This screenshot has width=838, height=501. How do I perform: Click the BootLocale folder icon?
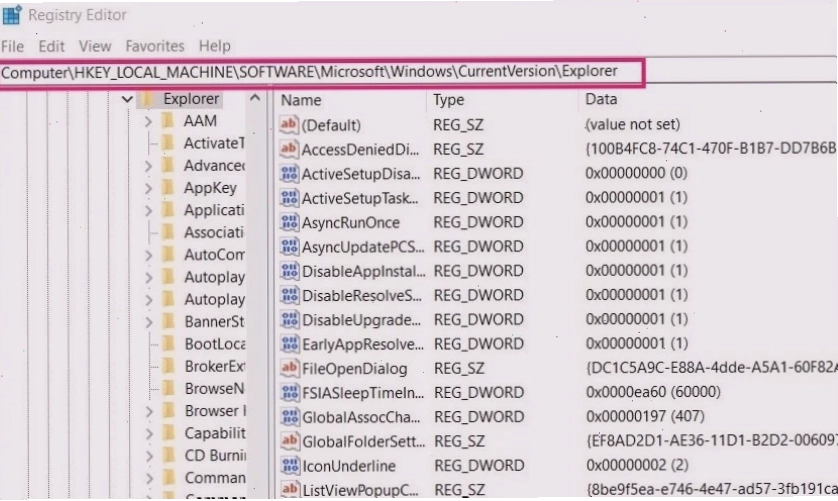(x=168, y=344)
